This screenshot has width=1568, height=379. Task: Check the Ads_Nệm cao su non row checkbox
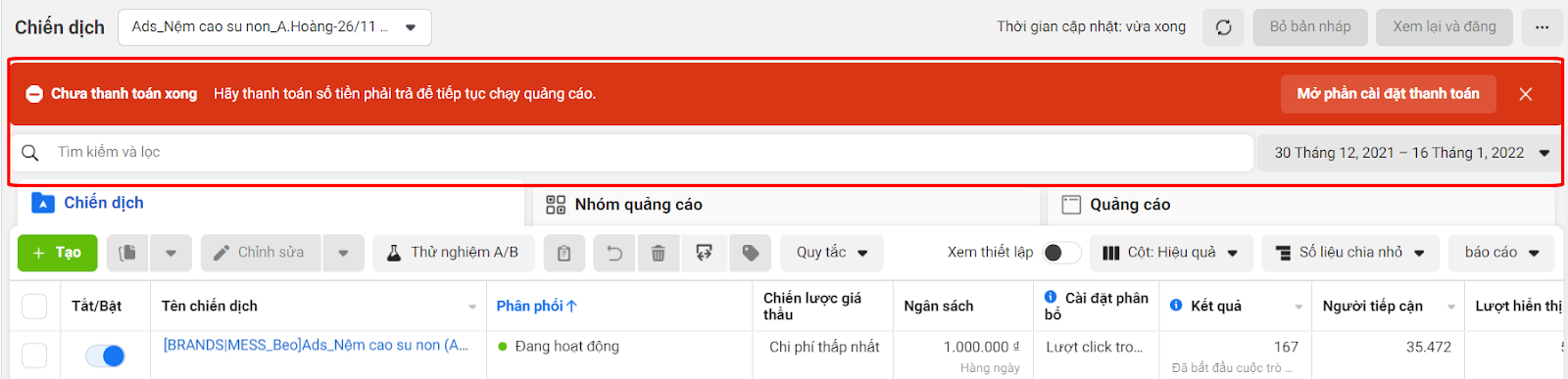tap(34, 355)
